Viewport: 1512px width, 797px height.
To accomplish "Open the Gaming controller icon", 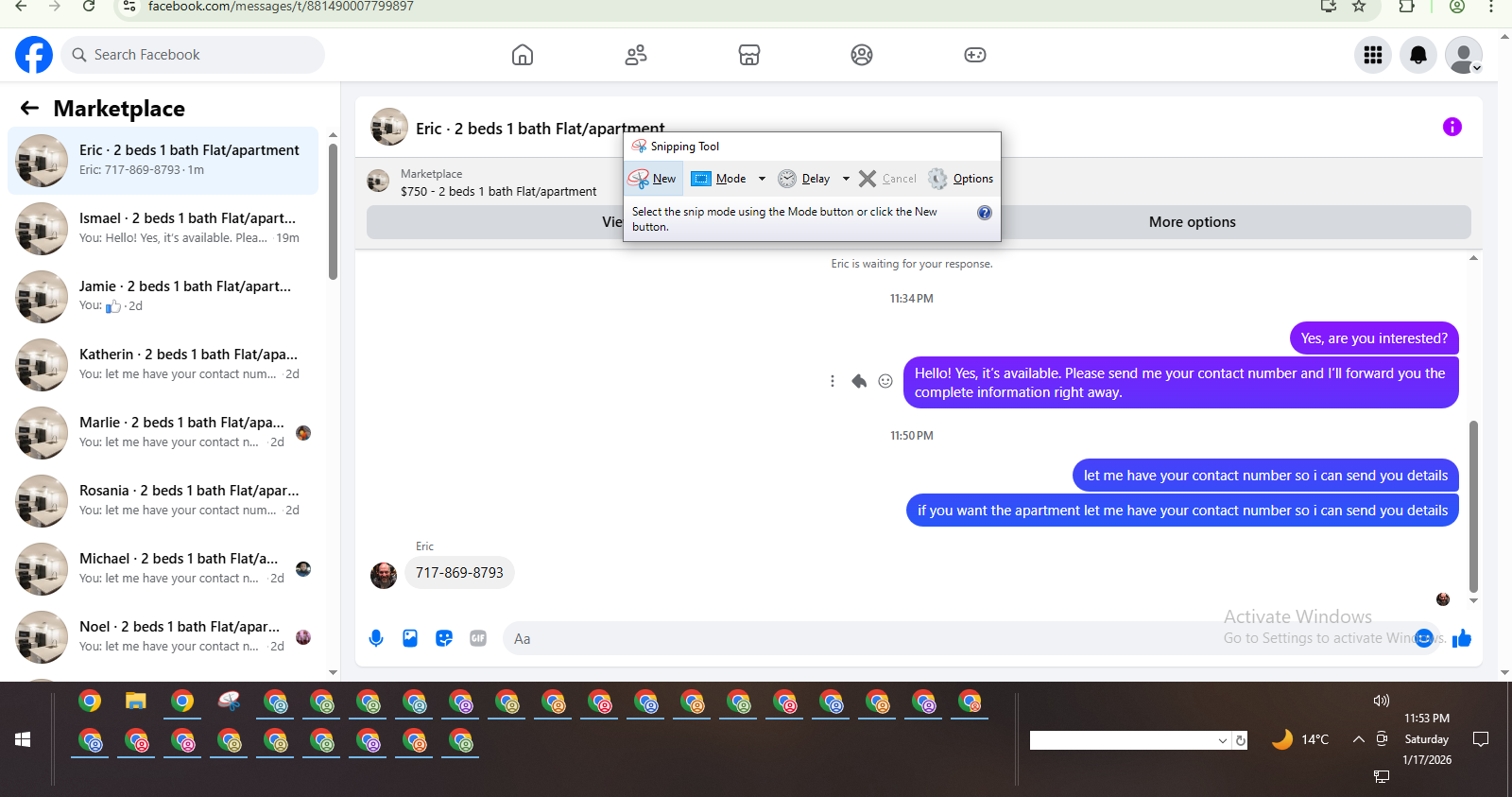I will [x=975, y=55].
